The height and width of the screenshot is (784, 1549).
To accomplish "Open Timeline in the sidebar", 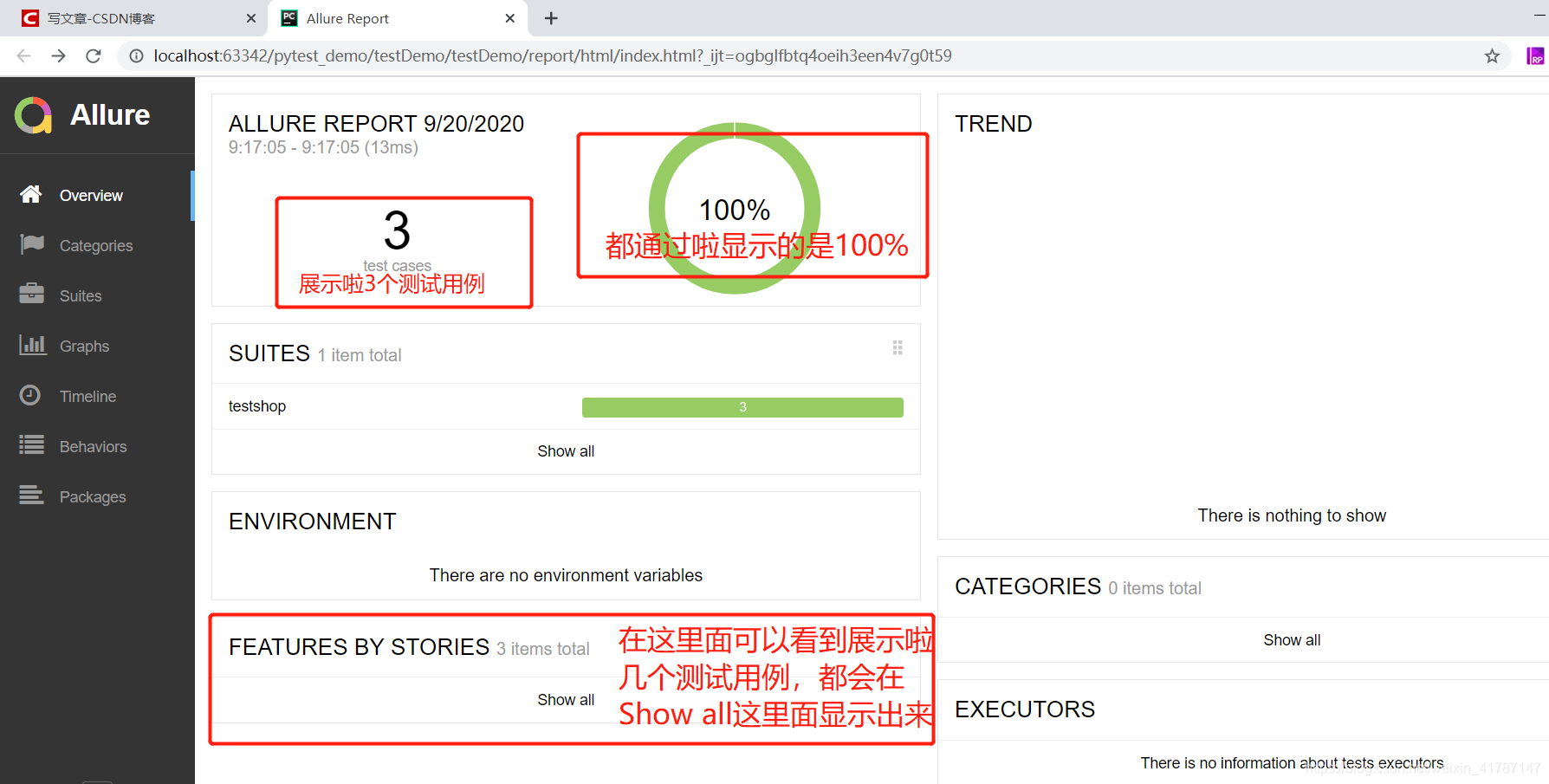I will pos(97,397).
